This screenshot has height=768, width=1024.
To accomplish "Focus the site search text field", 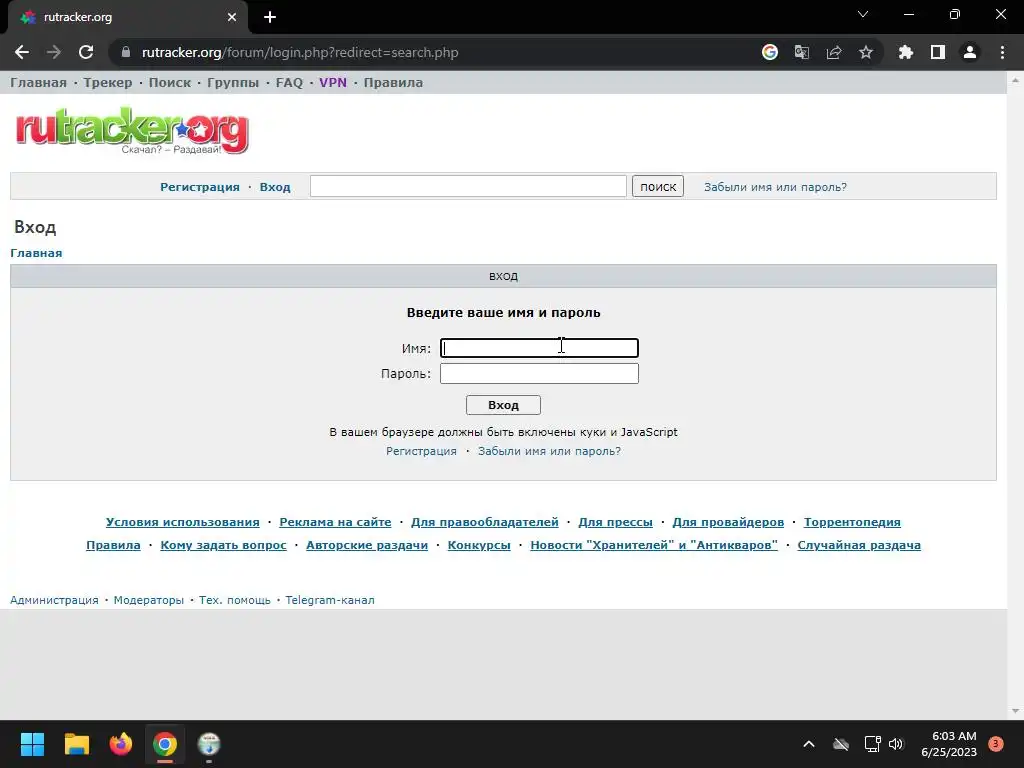I will [468, 186].
